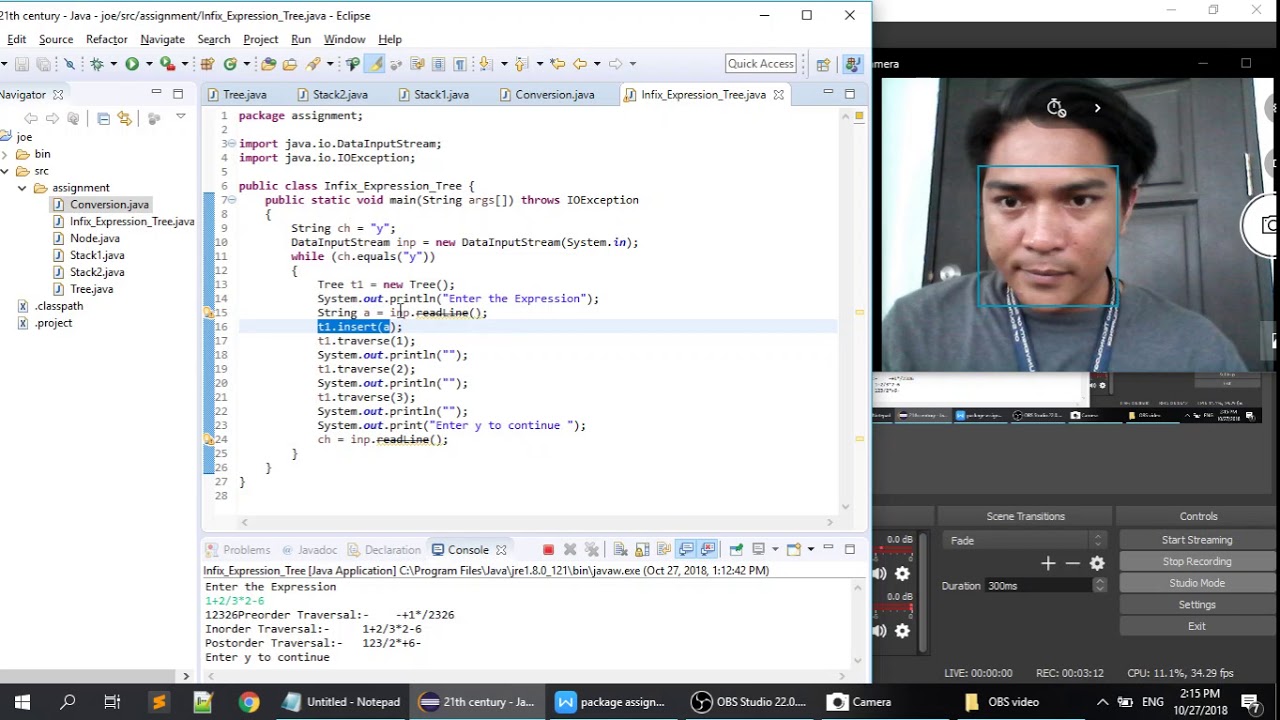The height and width of the screenshot is (720, 1280).
Task: Click the Open Type toolbar icon
Action: click(268, 64)
